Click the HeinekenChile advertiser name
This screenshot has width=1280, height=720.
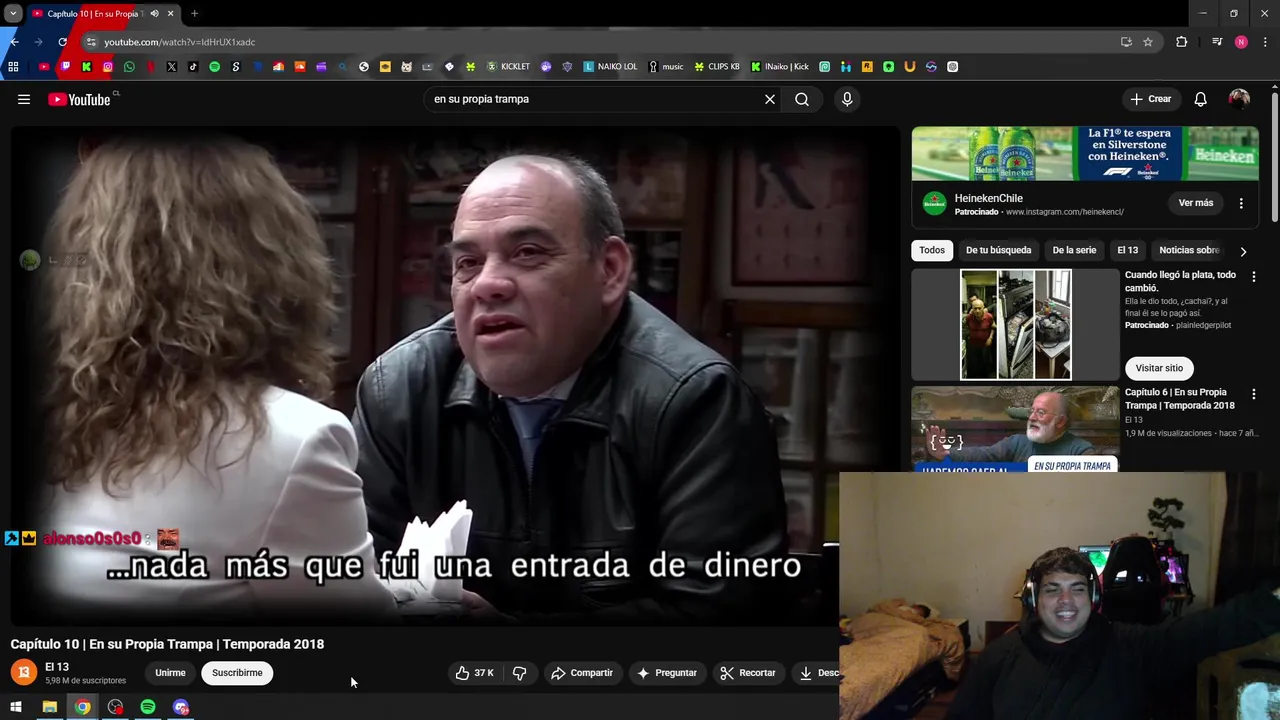tap(988, 198)
